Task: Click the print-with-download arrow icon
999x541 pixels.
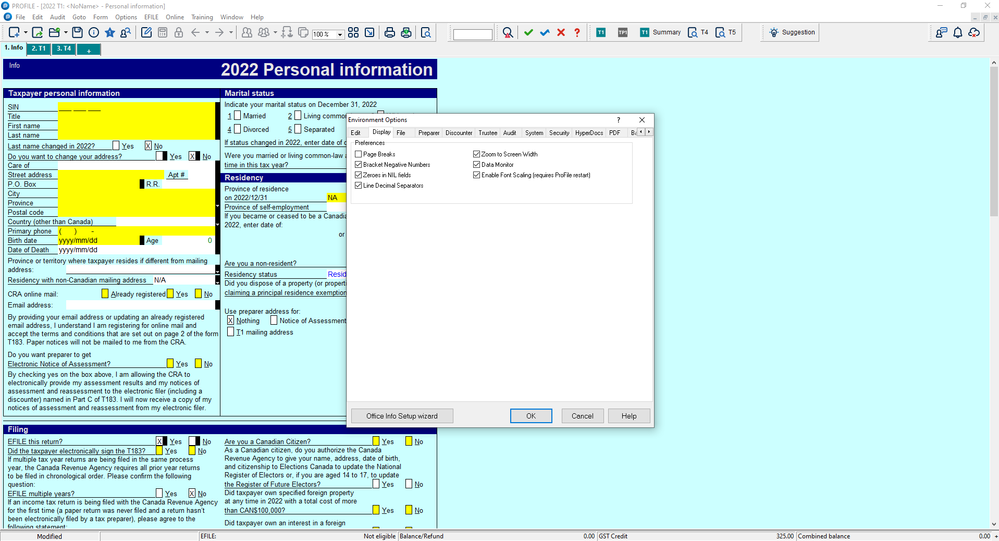Action: 406,32
